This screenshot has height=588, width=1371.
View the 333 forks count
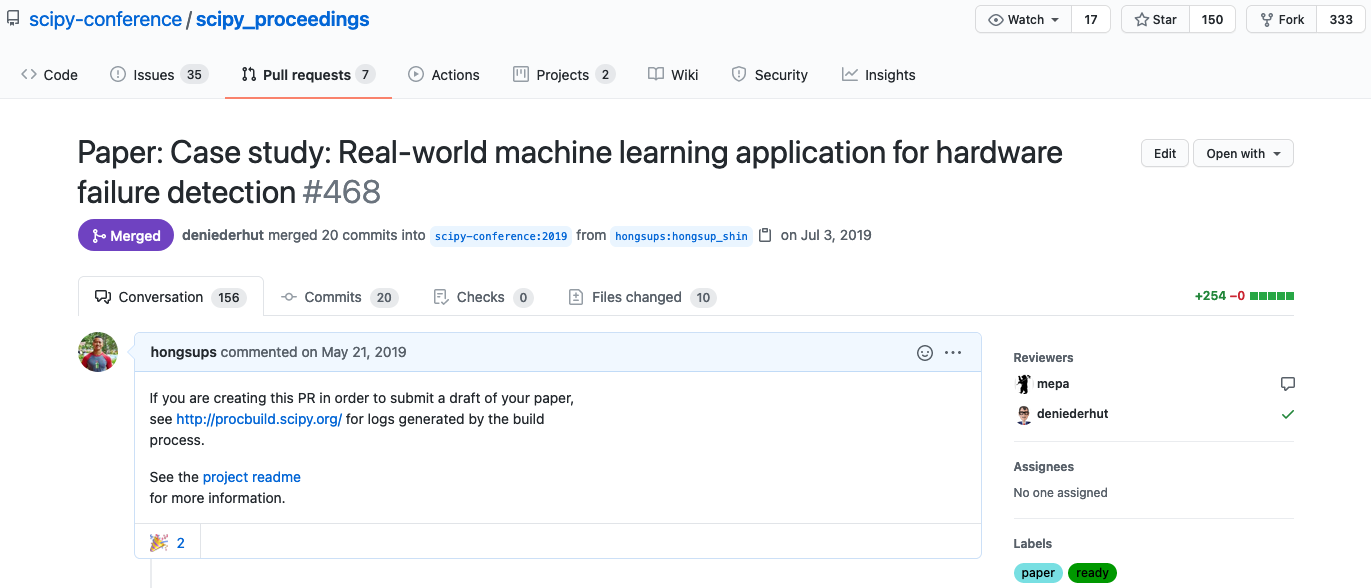pyautogui.click(x=1341, y=20)
